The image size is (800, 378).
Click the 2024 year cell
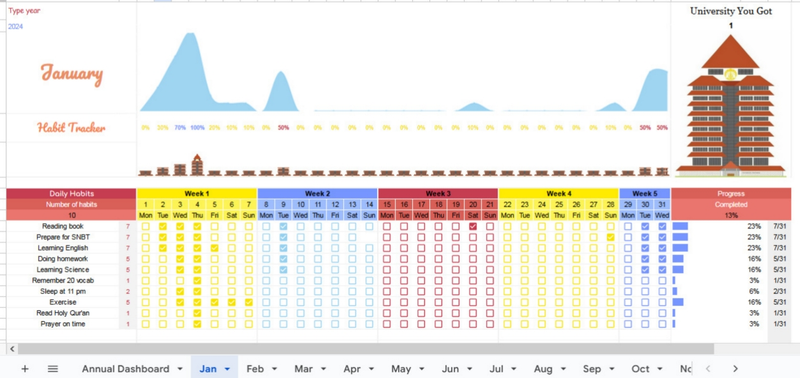click(x=15, y=27)
